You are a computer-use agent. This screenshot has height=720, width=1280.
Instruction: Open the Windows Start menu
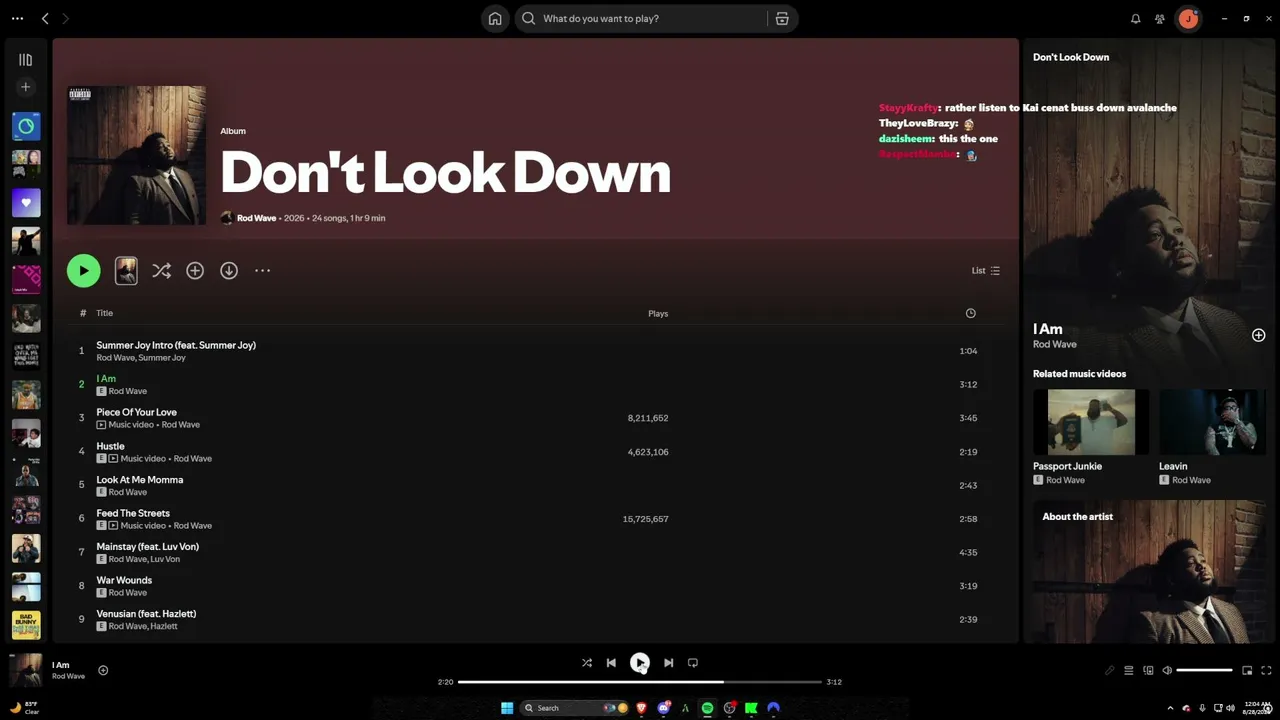tap(507, 708)
